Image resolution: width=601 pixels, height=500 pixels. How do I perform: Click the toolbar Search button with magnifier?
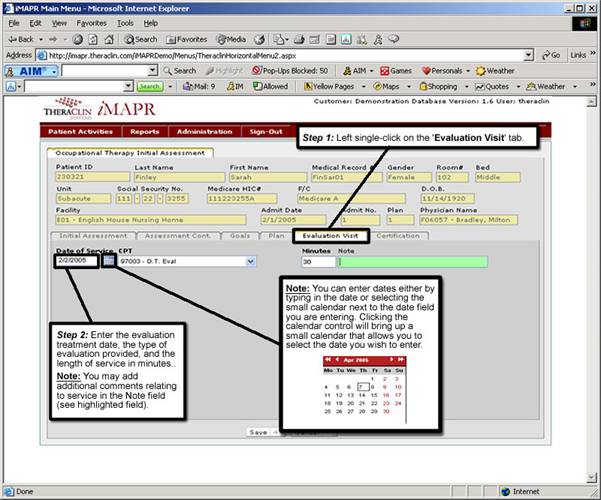[139, 38]
